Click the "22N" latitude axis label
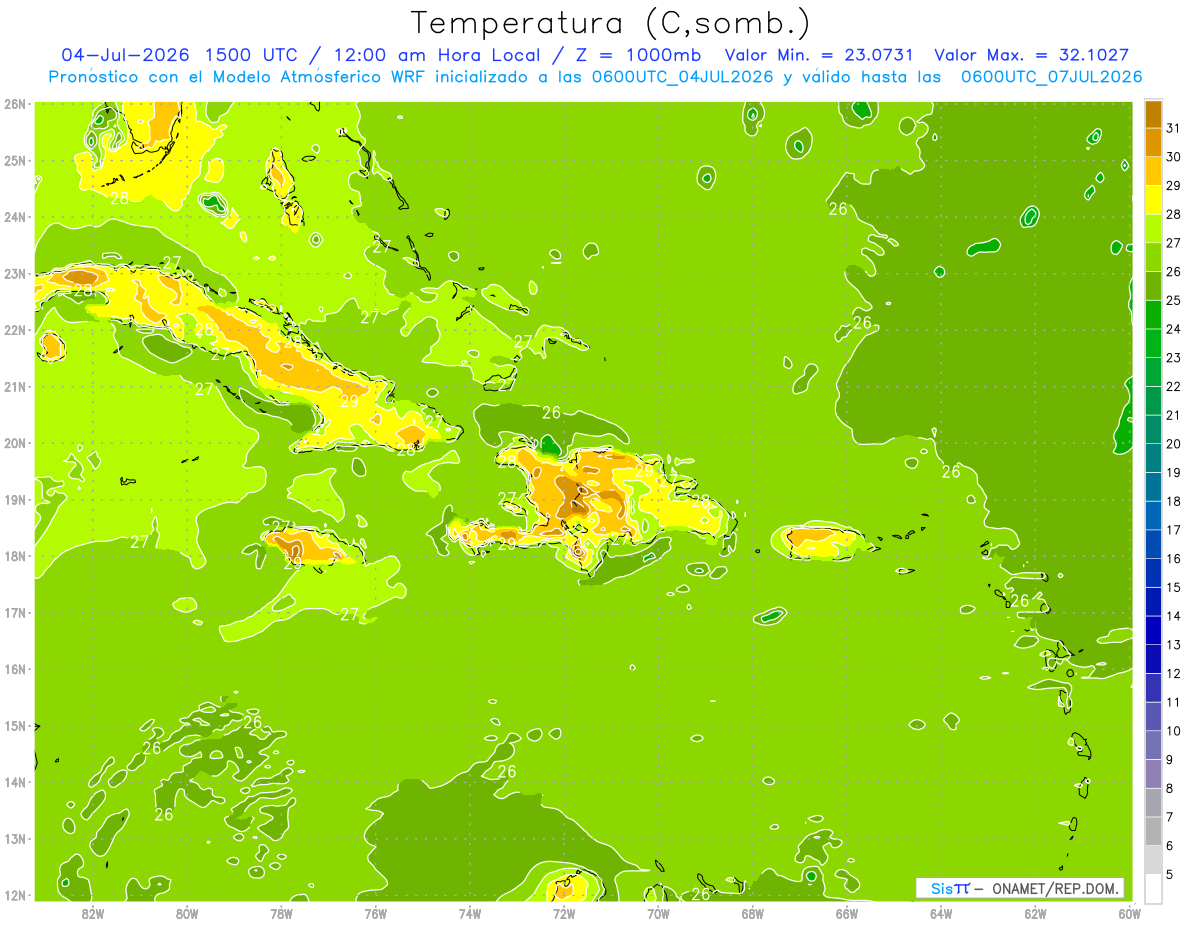Viewport: 1200px width, 927px height. coord(15,330)
